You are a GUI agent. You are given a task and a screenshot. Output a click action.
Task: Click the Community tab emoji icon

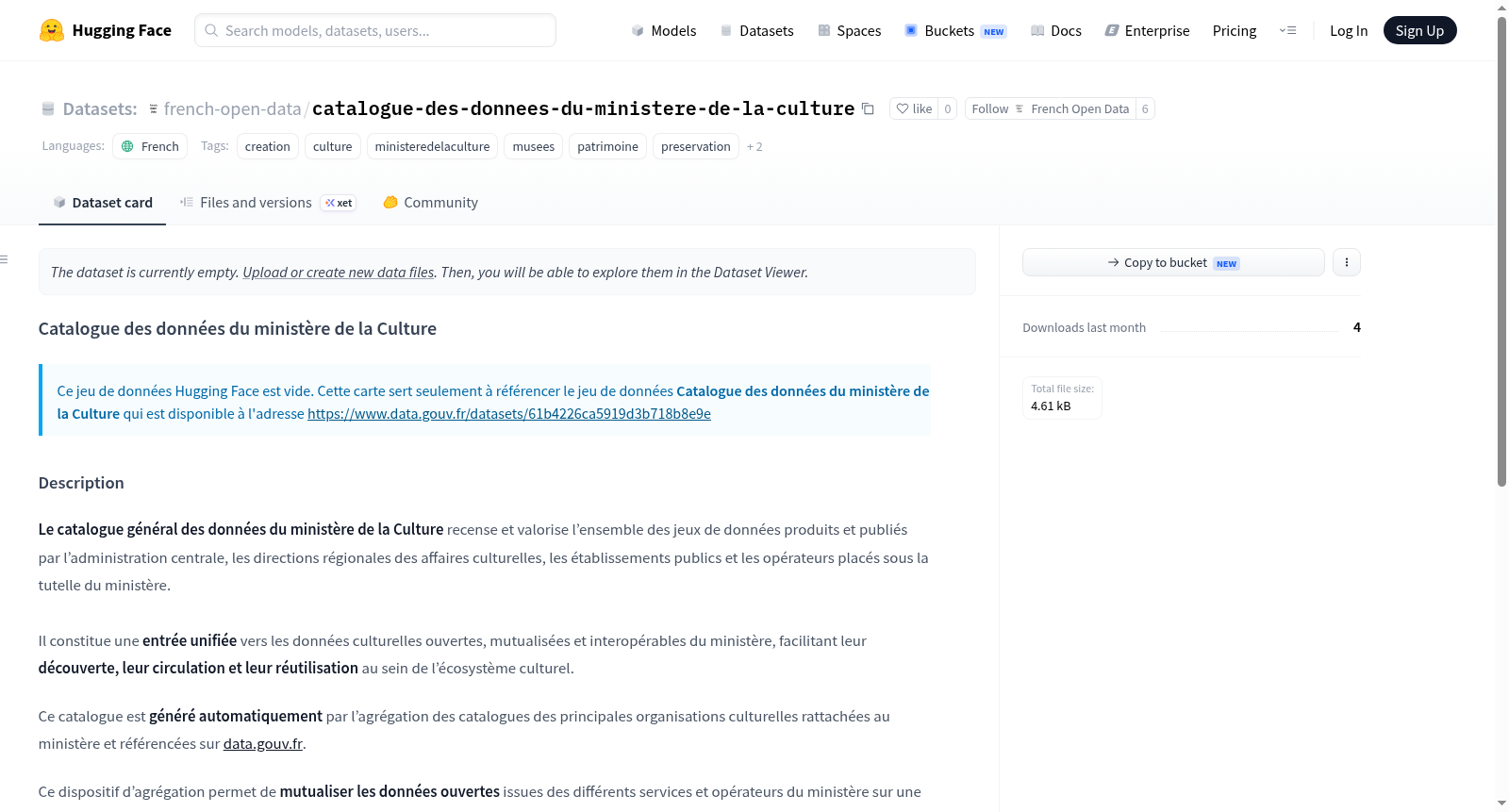pos(390,202)
